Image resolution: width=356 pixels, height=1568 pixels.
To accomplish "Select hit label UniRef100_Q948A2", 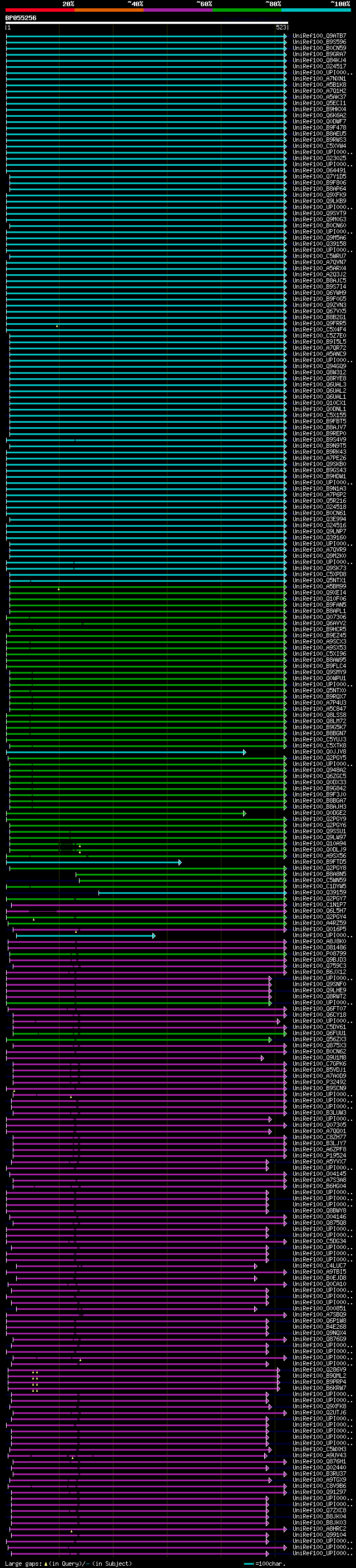I will pos(319,770).
